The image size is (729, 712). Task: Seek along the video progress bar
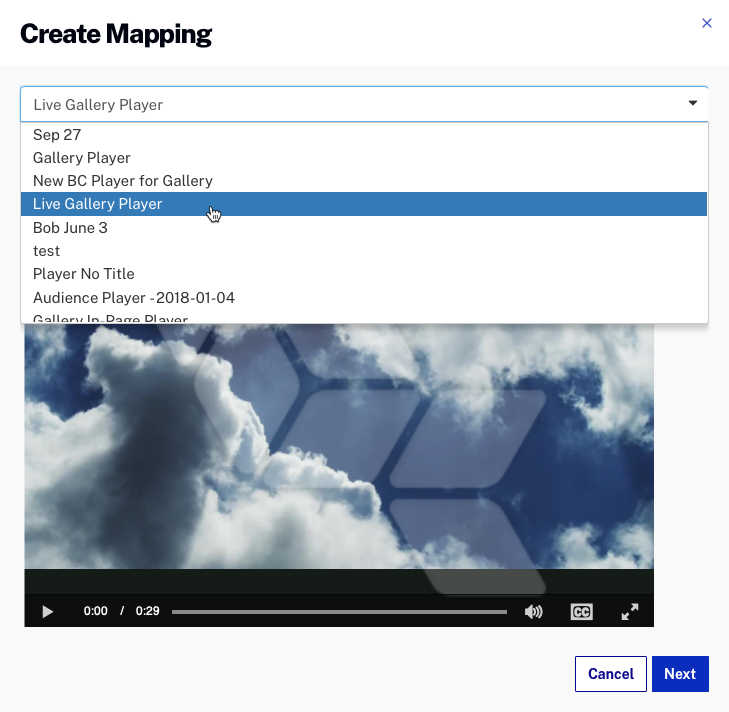(340, 612)
